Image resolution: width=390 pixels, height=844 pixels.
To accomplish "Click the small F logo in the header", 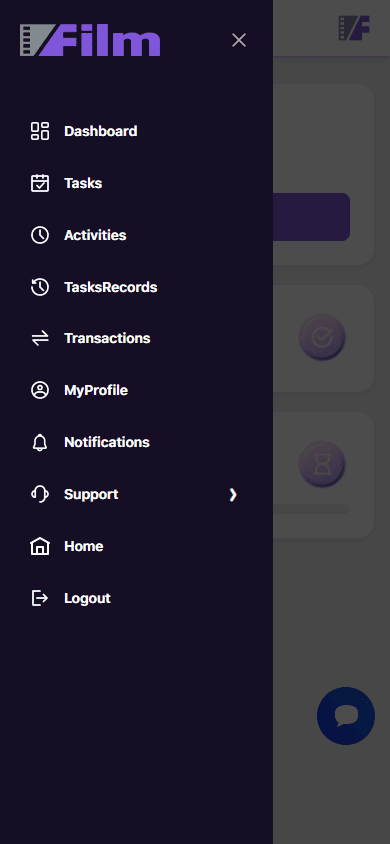I will tap(354, 28).
